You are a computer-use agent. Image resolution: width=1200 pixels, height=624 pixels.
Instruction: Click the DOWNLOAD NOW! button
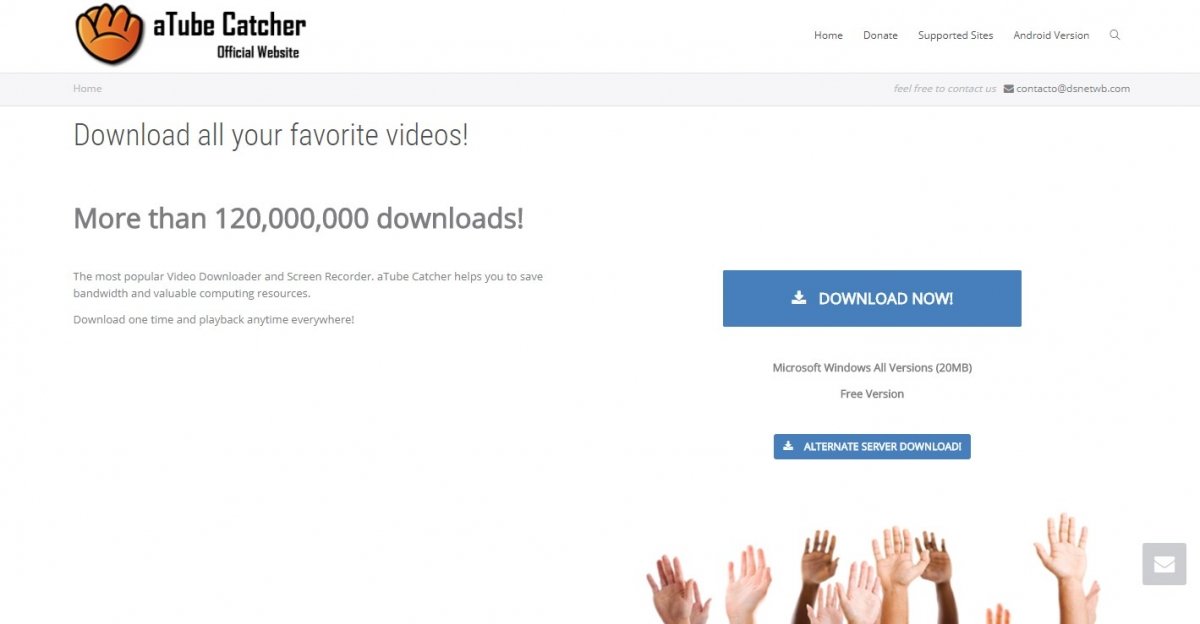[872, 298]
